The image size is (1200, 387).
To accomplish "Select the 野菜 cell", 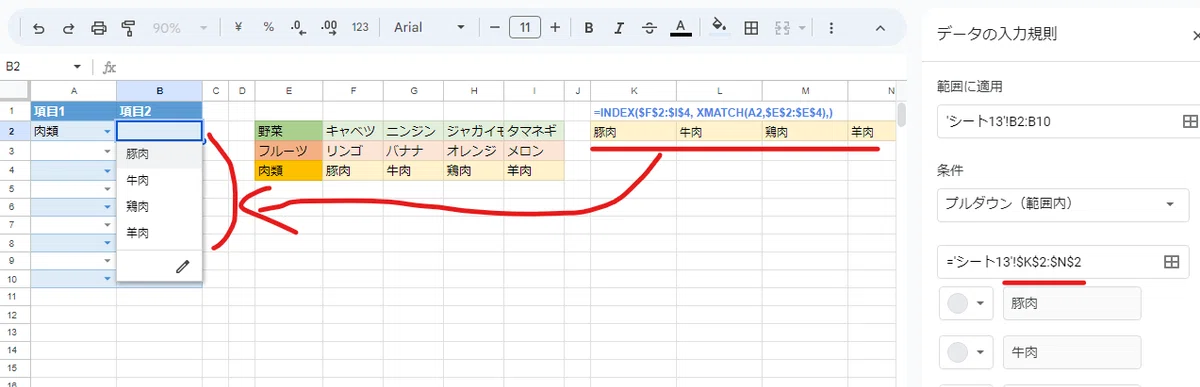I will click(288, 131).
